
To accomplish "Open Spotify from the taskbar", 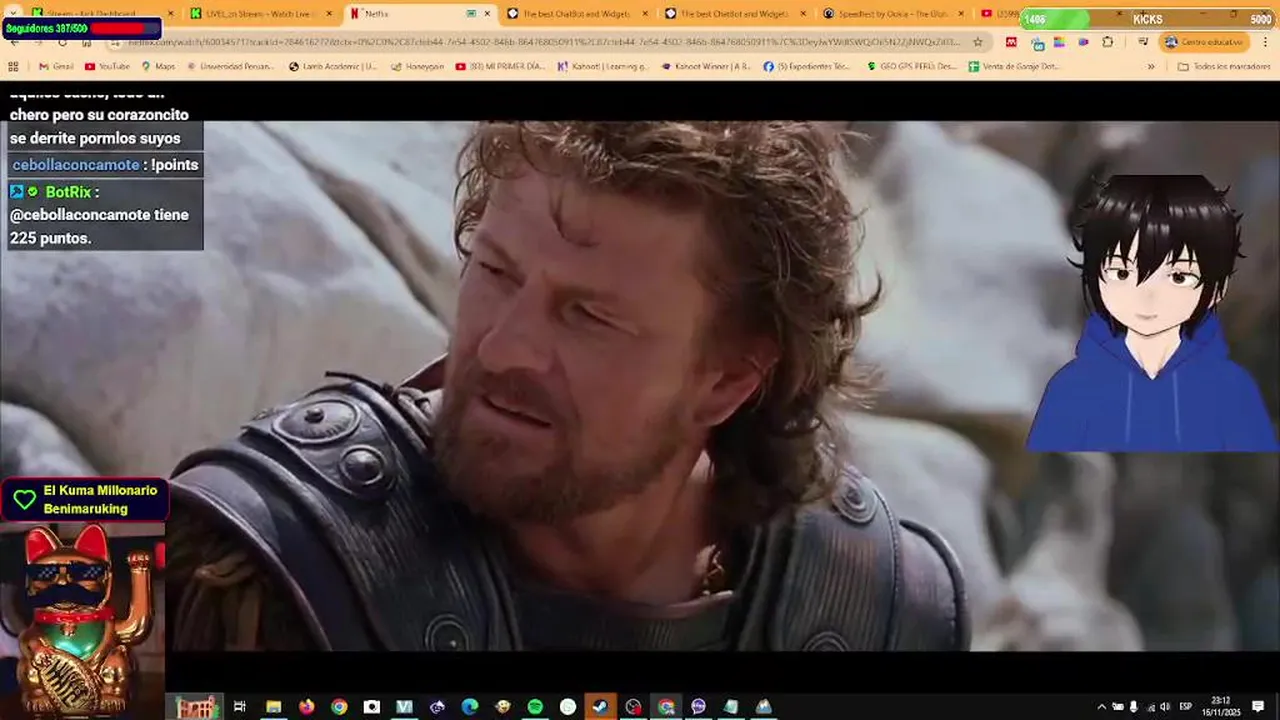I will click(535, 707).
